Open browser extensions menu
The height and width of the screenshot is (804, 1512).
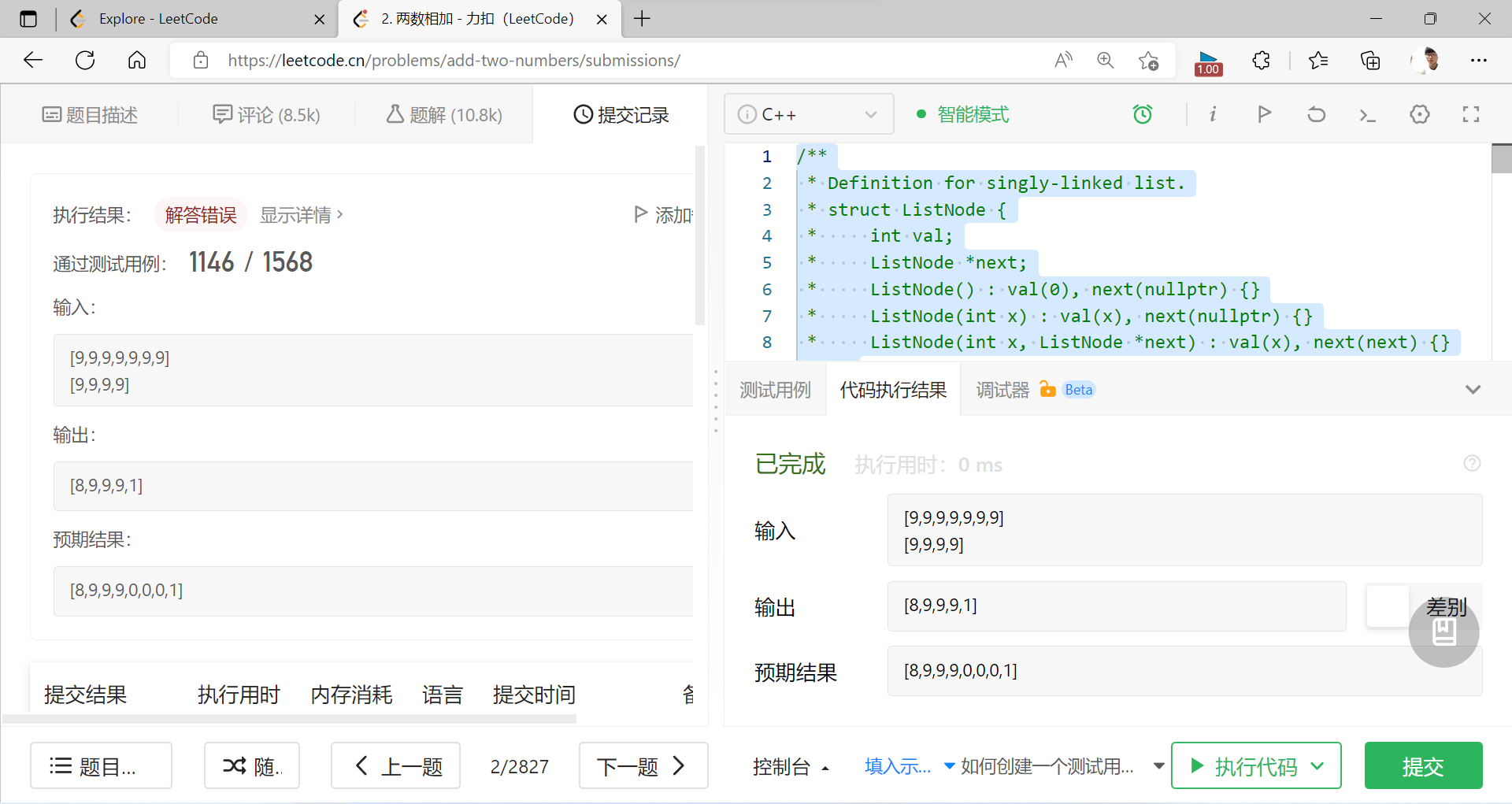1261,60
